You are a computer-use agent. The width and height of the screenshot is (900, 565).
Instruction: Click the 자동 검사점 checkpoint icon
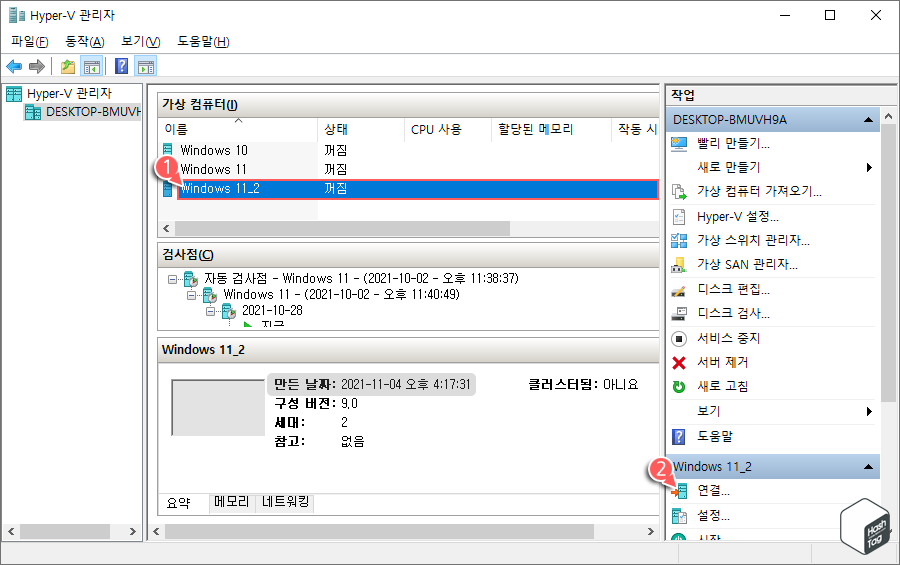(x=191, y=280)
